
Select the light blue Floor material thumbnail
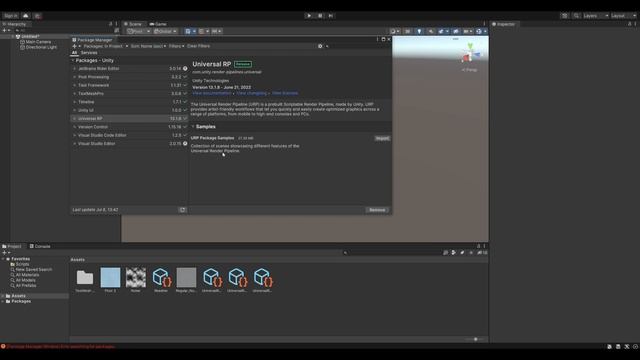pyautogui.click(x=110, y=278)
